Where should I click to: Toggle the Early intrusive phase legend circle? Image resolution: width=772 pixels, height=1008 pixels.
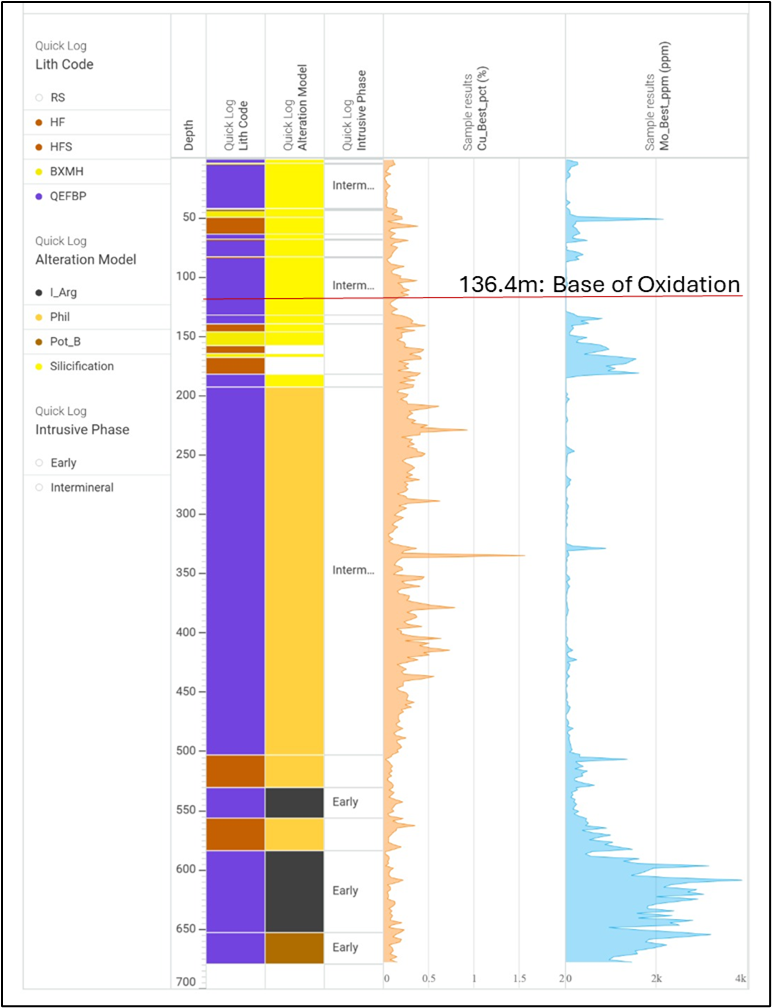(x=40, y=463)
